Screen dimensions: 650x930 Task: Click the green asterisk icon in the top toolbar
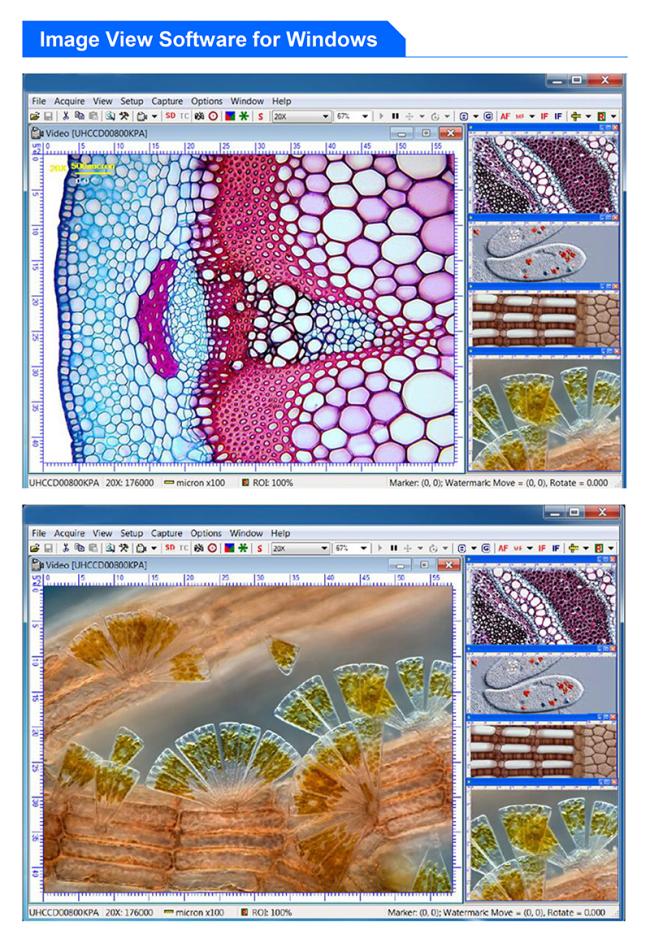click(x=243, y=116)
